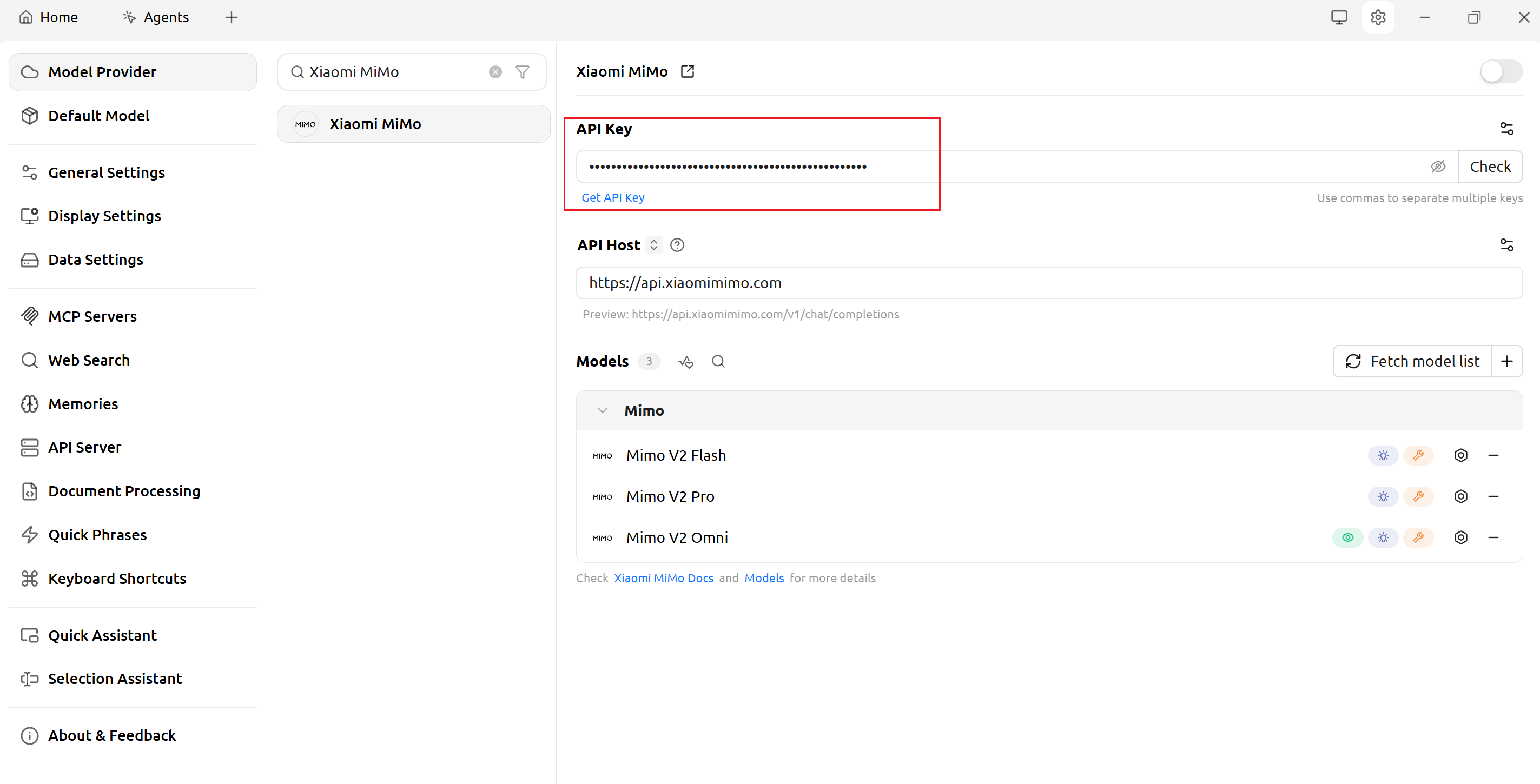This screenshot has width=1540, height=784.
Task: Select the Mimo V2 Omni model row
Action: pyautogui.click(x=1049, y=538)
